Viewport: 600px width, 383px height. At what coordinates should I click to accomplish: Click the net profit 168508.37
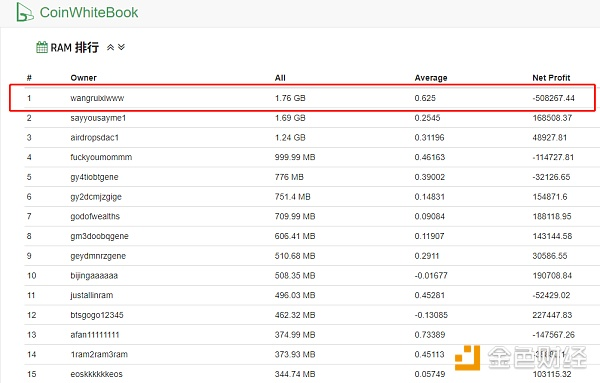pyautogui.click(x=553, y=118)
